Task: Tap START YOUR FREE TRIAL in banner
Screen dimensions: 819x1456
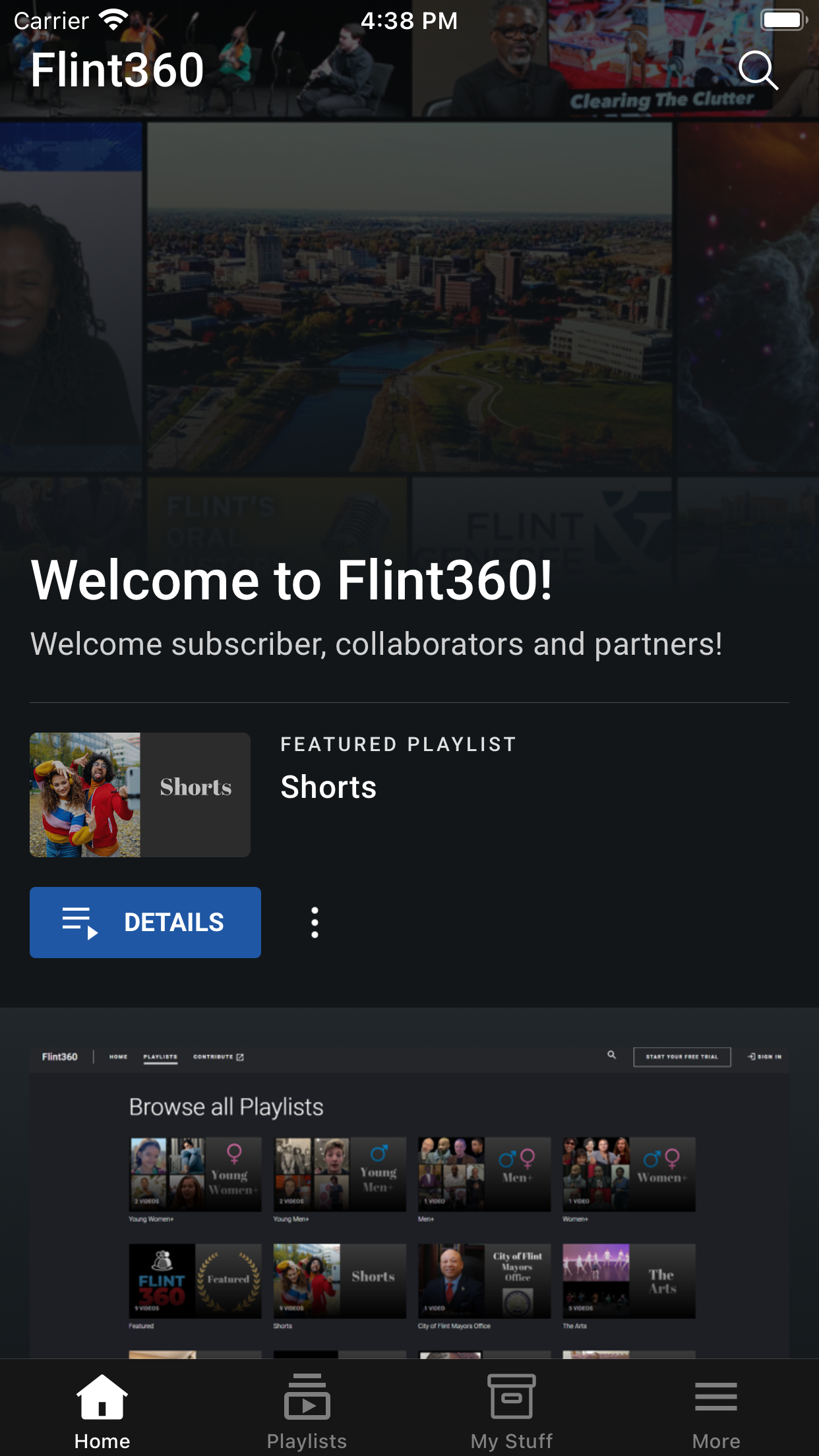Action: coord(682,1056)
